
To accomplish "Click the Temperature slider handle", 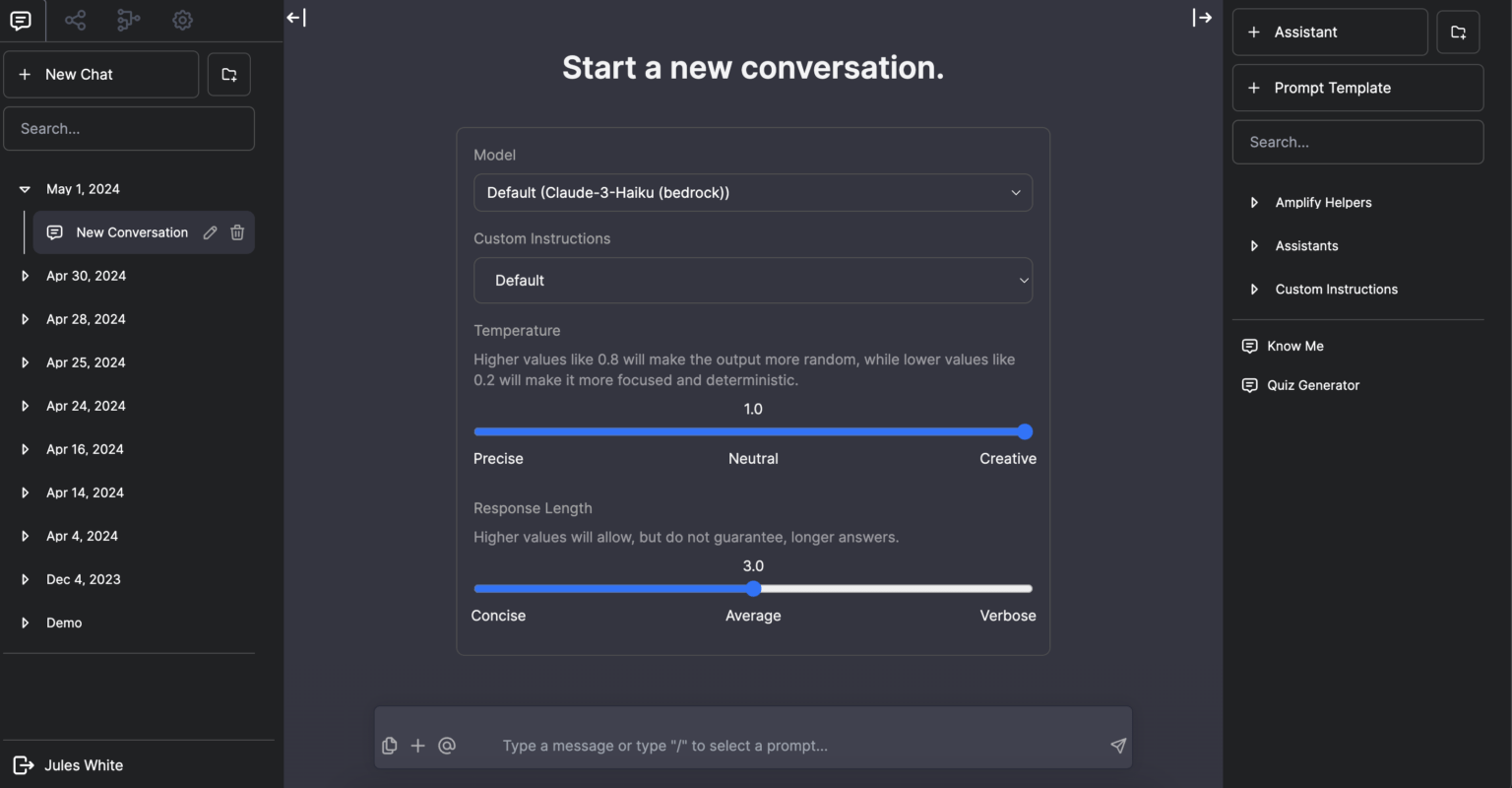I will point(1025,431).
